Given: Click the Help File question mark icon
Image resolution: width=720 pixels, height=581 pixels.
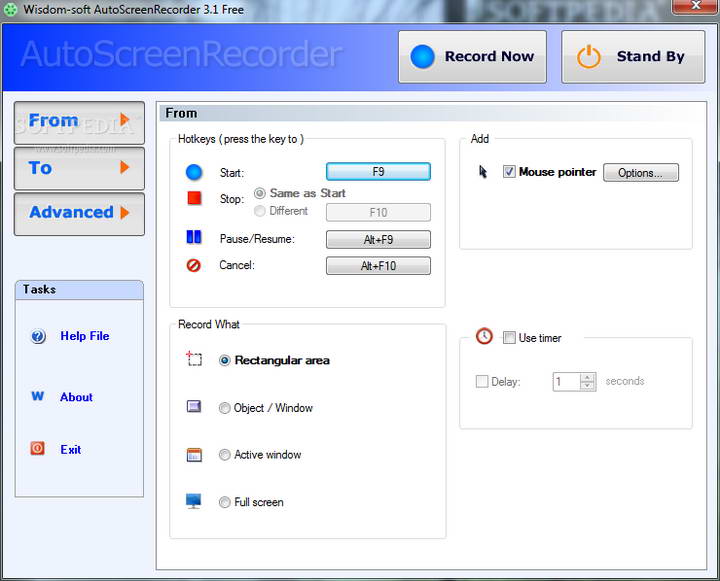Looking at the screenshot, I should (38, 336).
